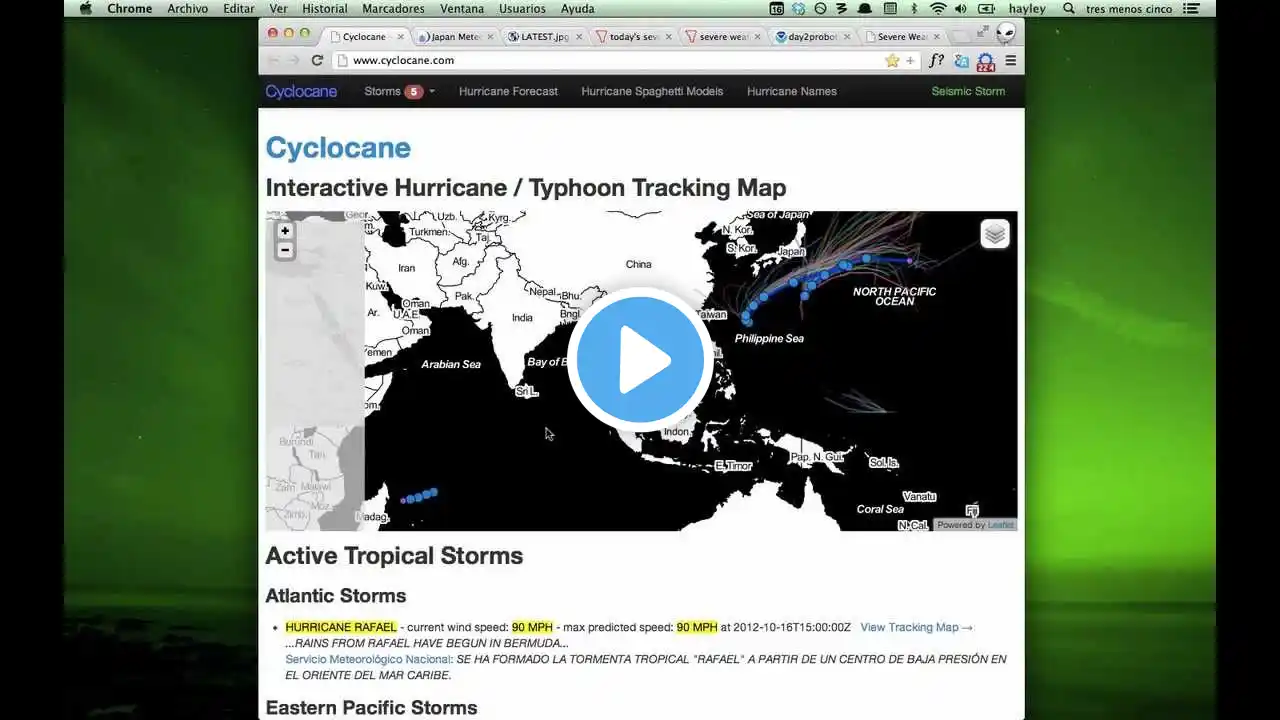Enter fullscreen using the expand arrows
Screen dimensions: 1280x720
[x=983, y=31]
